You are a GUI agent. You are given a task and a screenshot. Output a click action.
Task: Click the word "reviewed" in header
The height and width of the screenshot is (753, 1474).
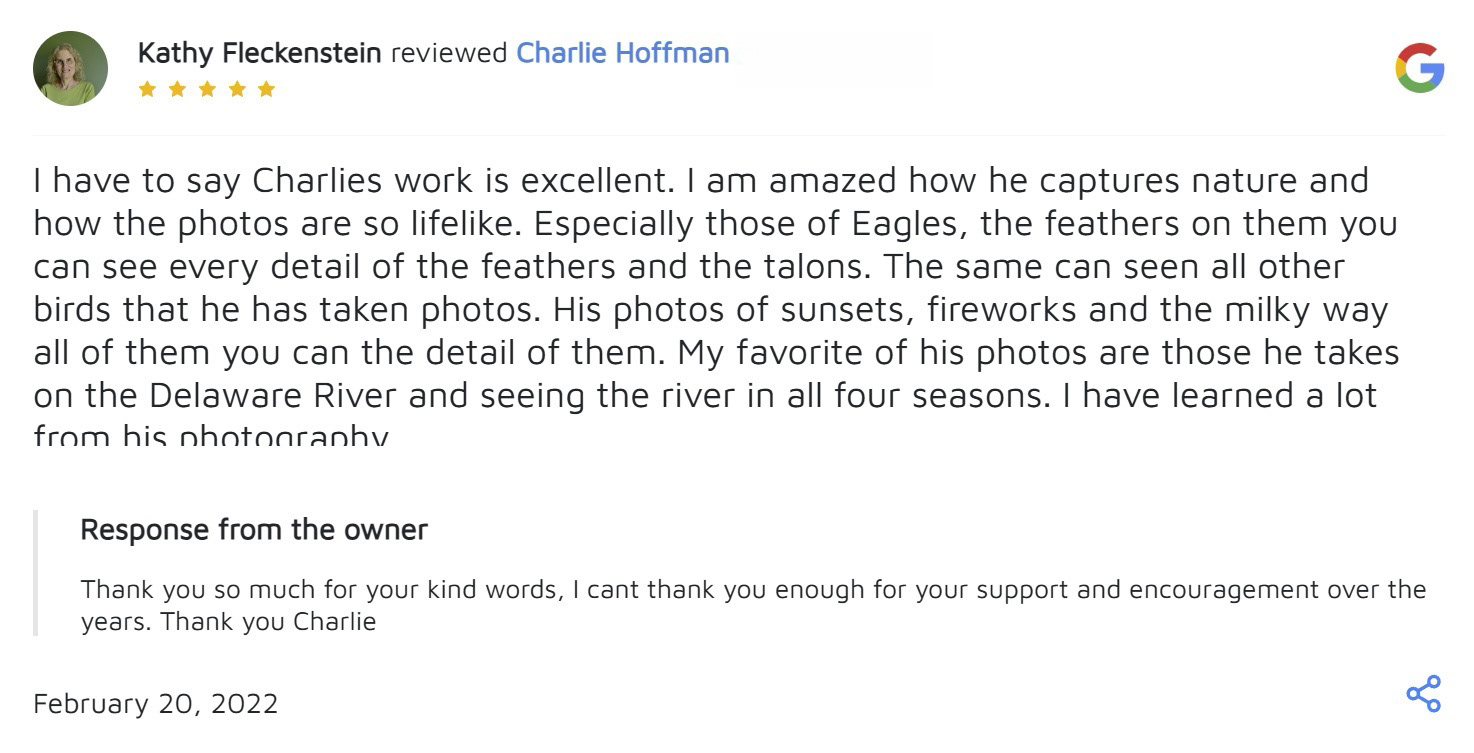(x=449, y=53)
